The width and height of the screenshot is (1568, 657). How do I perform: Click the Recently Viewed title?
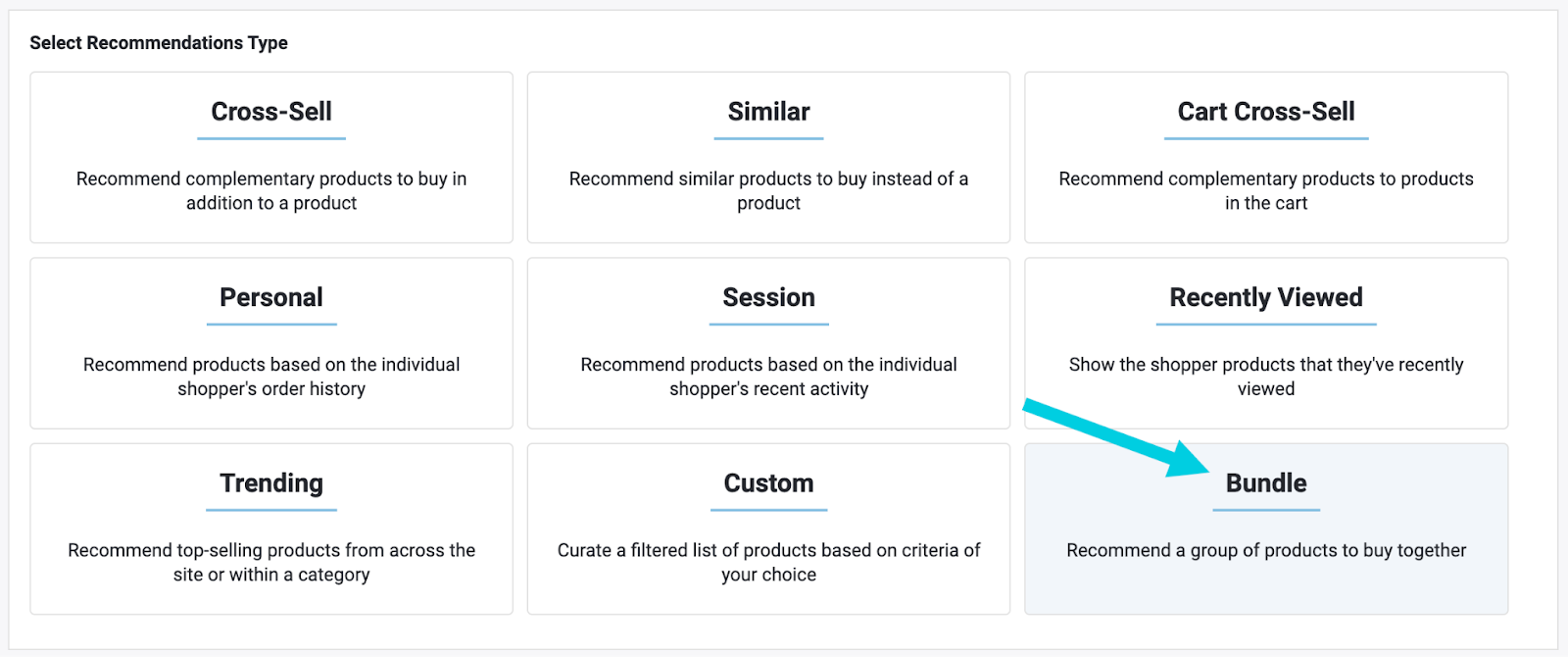(1266, 298)
